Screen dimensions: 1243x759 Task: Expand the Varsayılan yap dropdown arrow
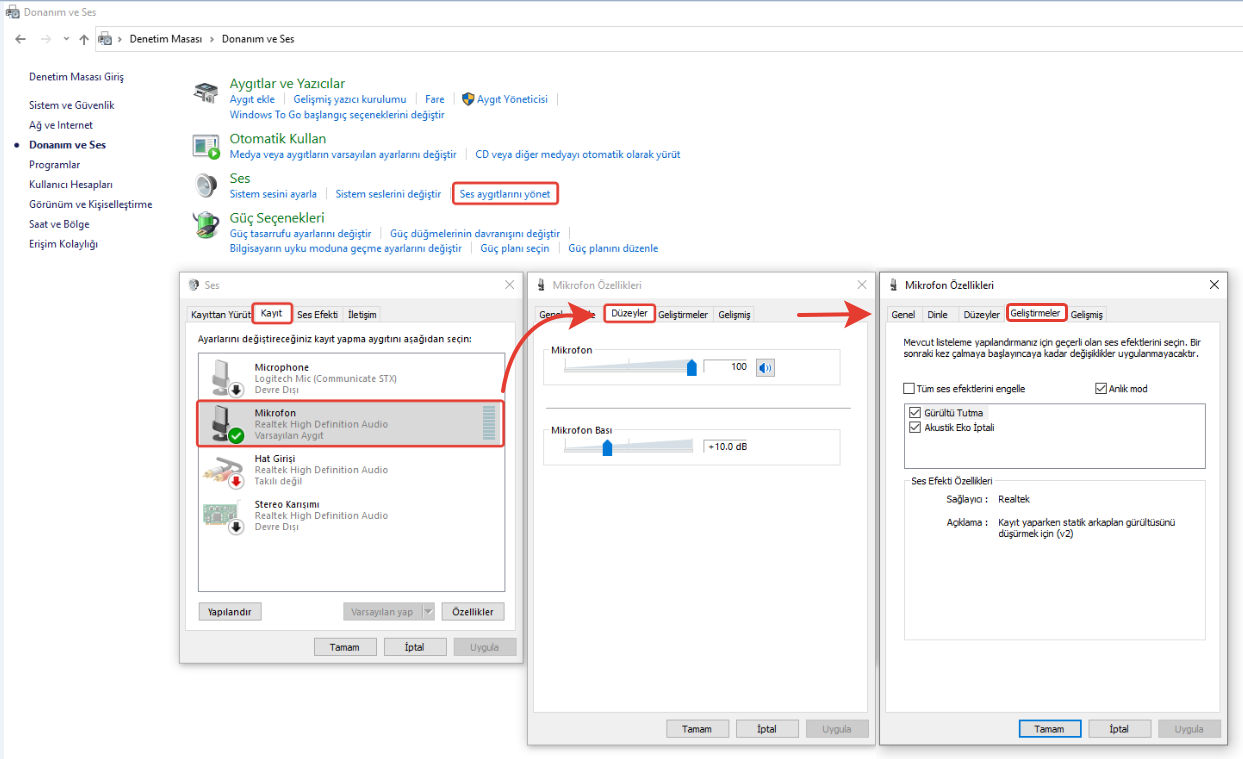pyautogui.click(x=428, y=612)
